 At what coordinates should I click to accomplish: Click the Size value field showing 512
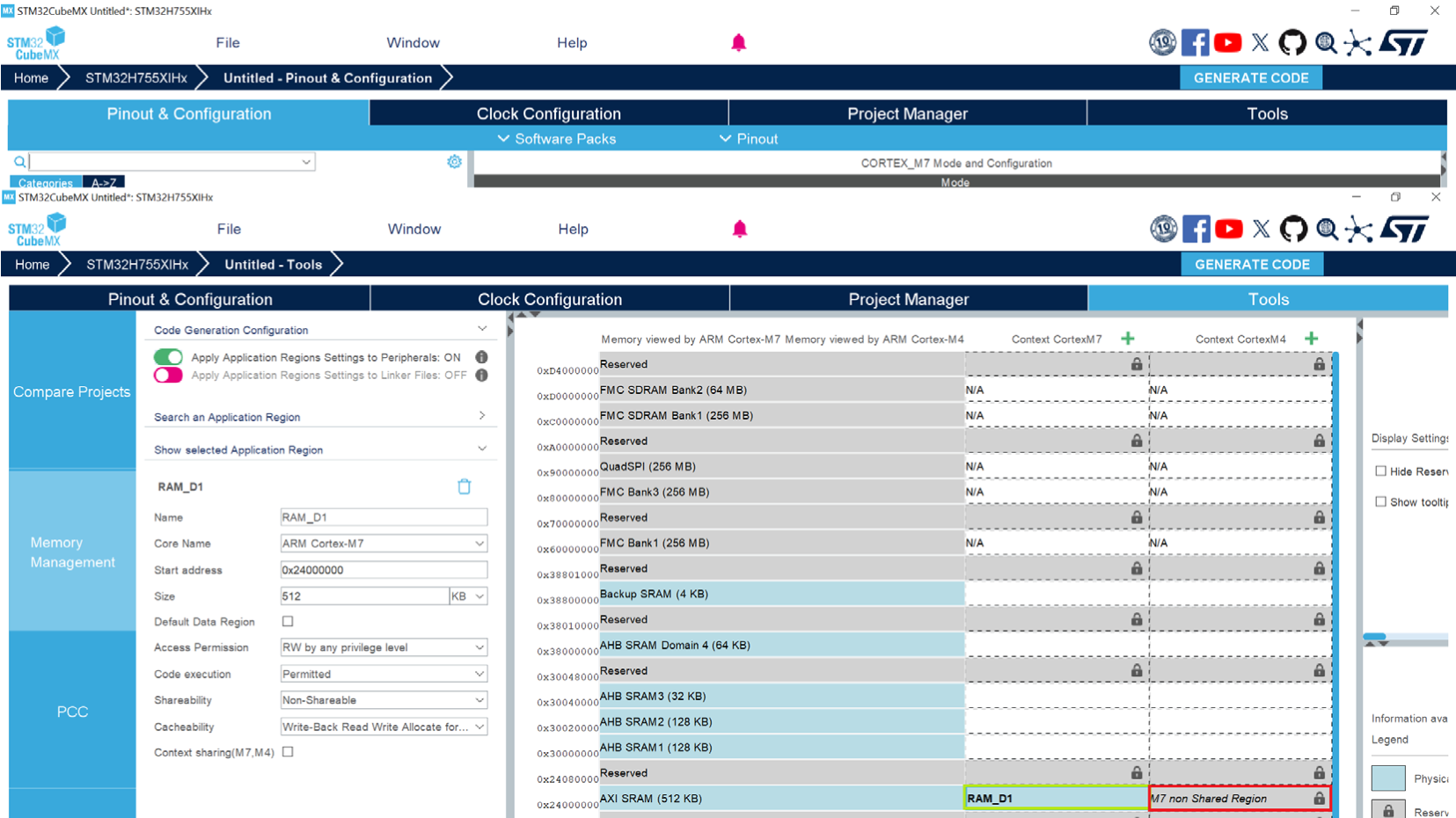pos(364,596)
